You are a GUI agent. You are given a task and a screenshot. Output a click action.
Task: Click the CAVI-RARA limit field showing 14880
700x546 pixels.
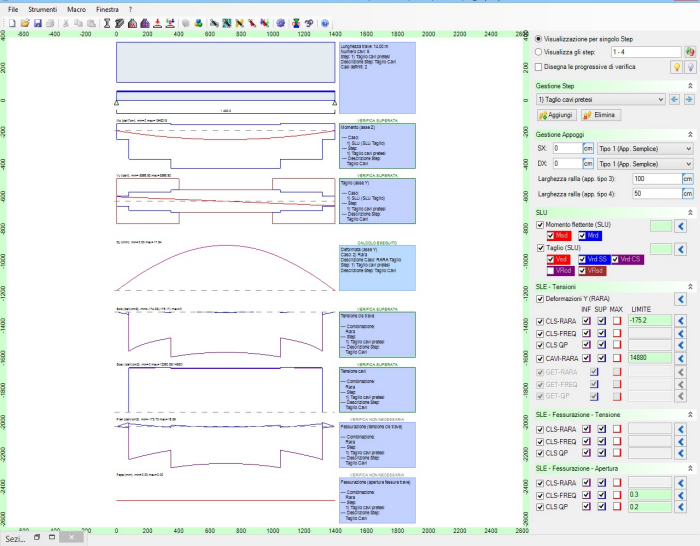[x=649, y=357]
